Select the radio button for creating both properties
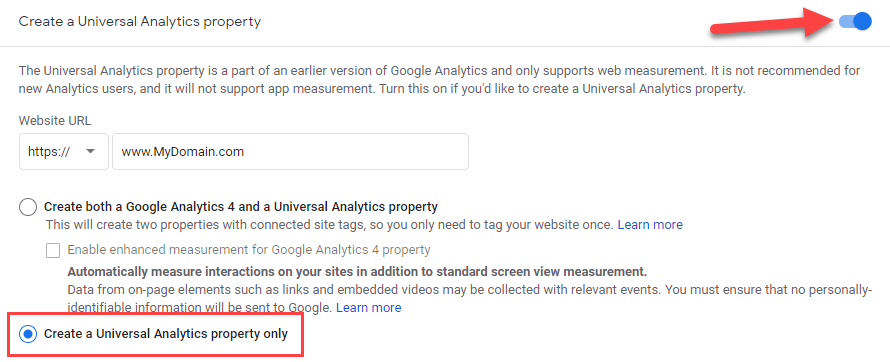 [27, 207]
